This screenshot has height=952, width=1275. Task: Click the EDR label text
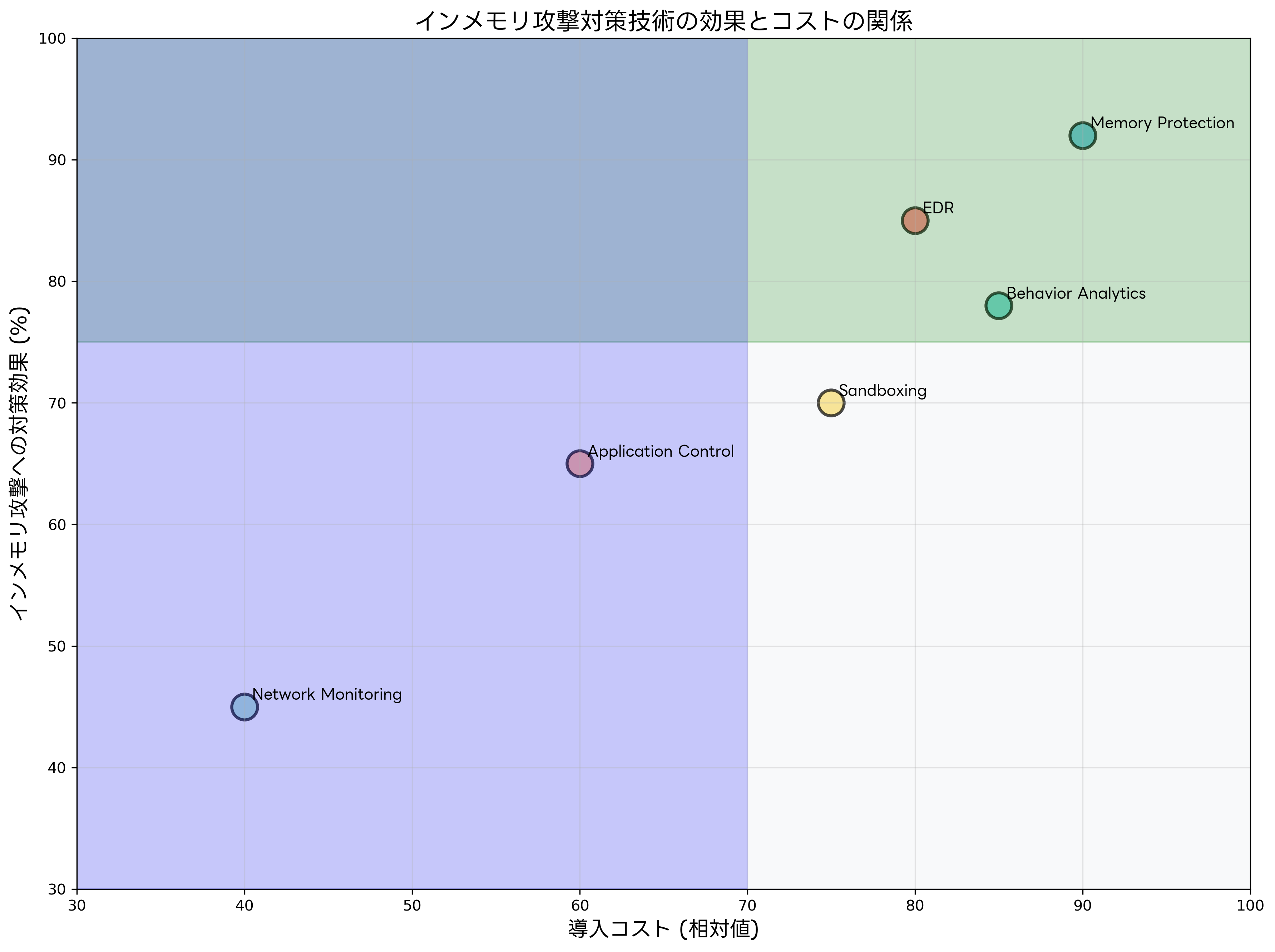tap(938, 208)
